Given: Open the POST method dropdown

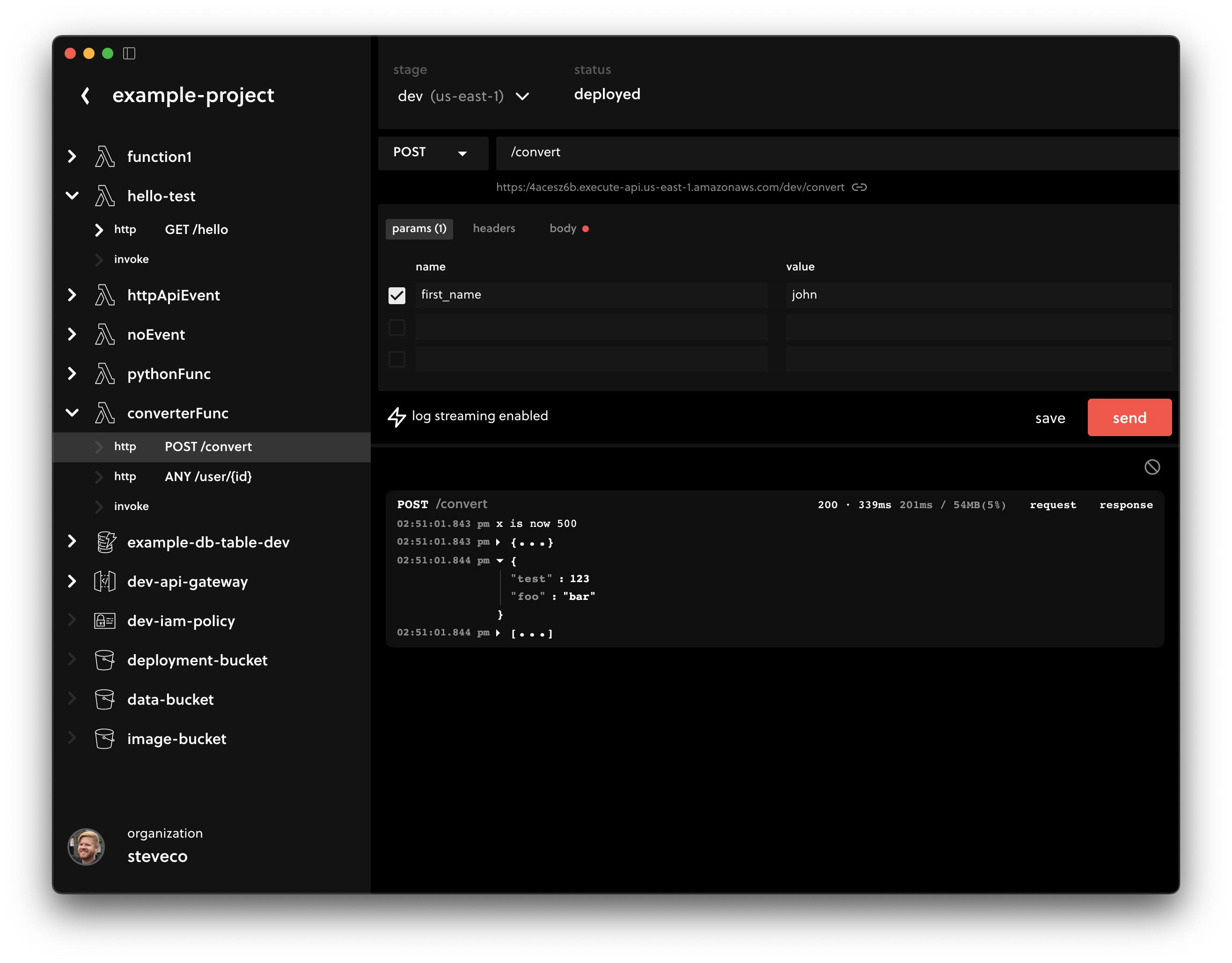Looking at the screenshot, I should 432,153.
